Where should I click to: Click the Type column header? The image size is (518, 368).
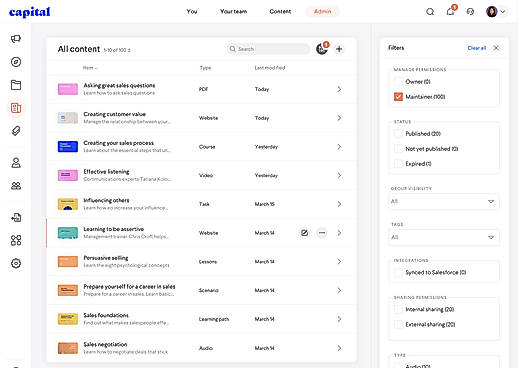coord(205,68)
